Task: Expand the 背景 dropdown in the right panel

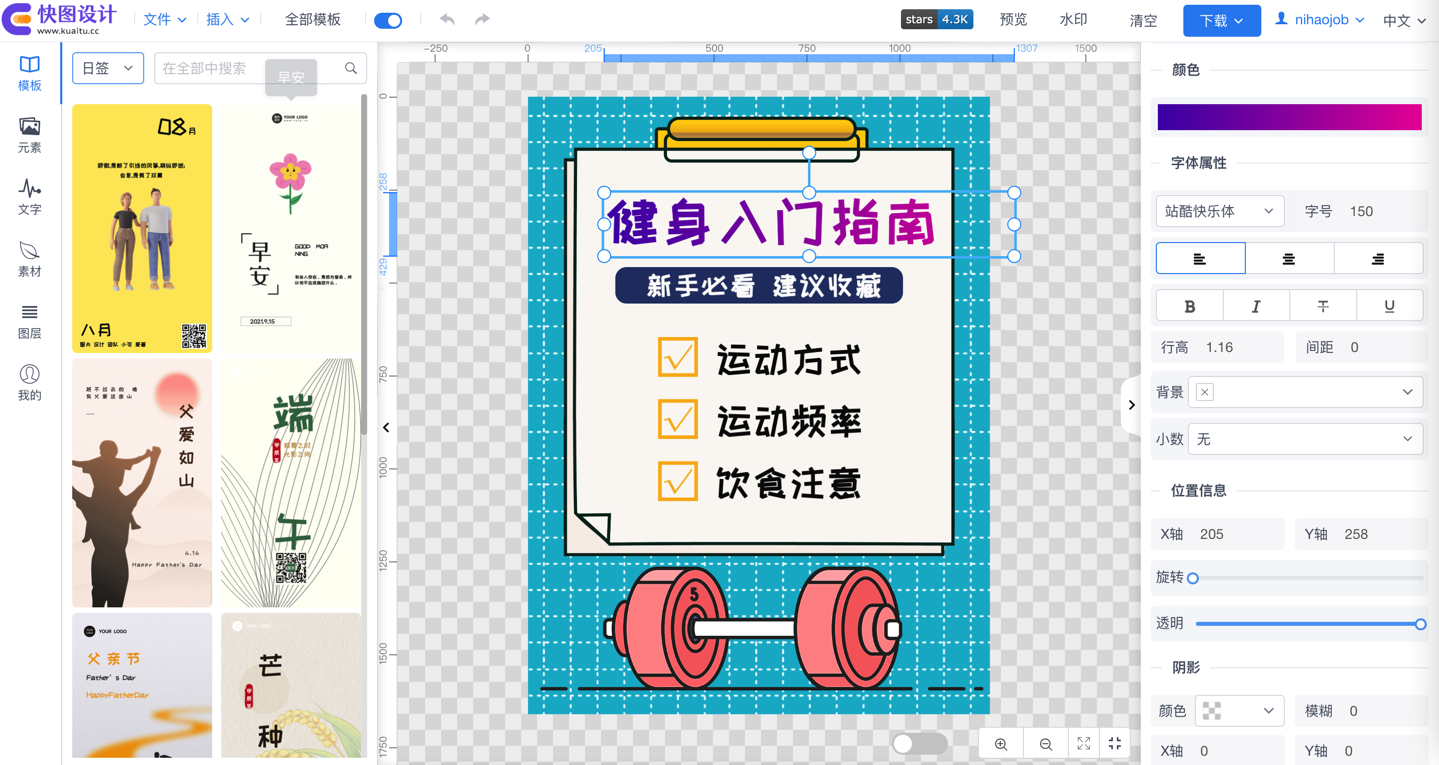Action: point(1305,391)
